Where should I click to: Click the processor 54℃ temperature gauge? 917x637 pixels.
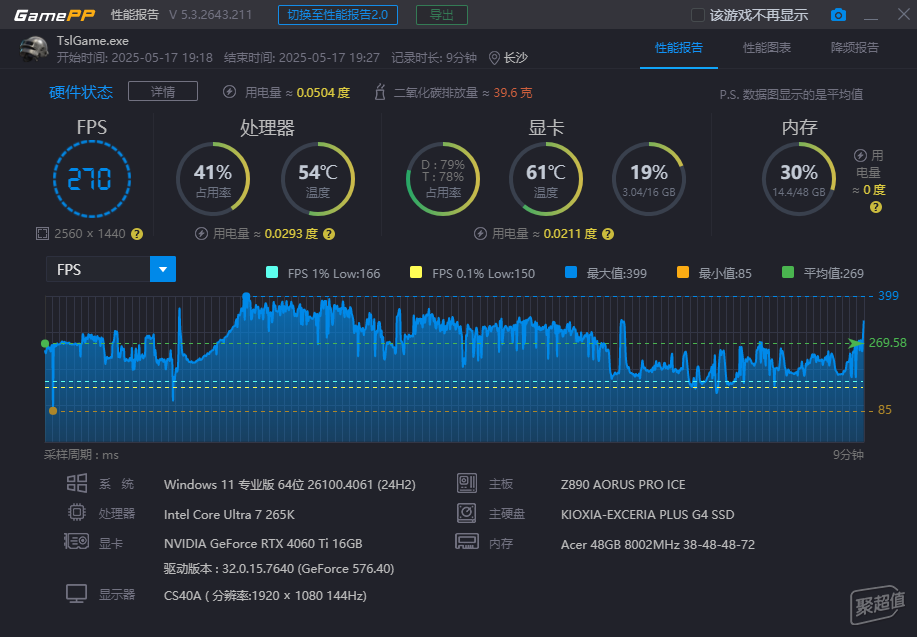click(x=318, y=178)
